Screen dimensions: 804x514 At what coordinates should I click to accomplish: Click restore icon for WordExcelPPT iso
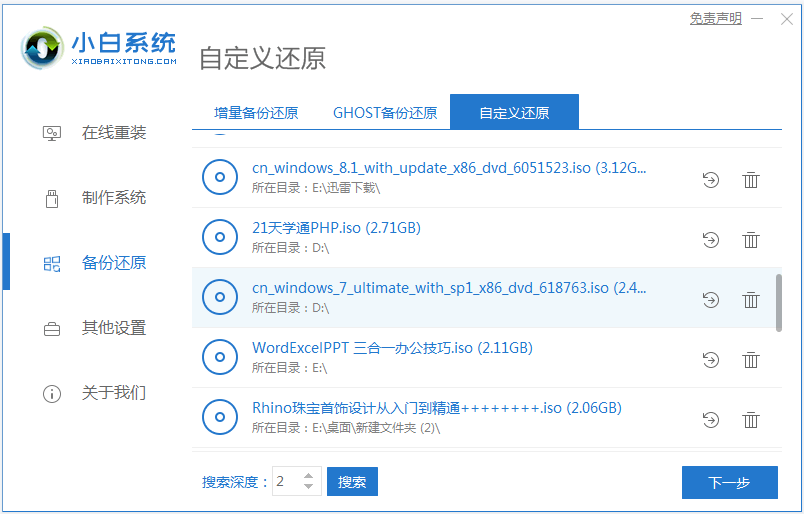[711, 360]
